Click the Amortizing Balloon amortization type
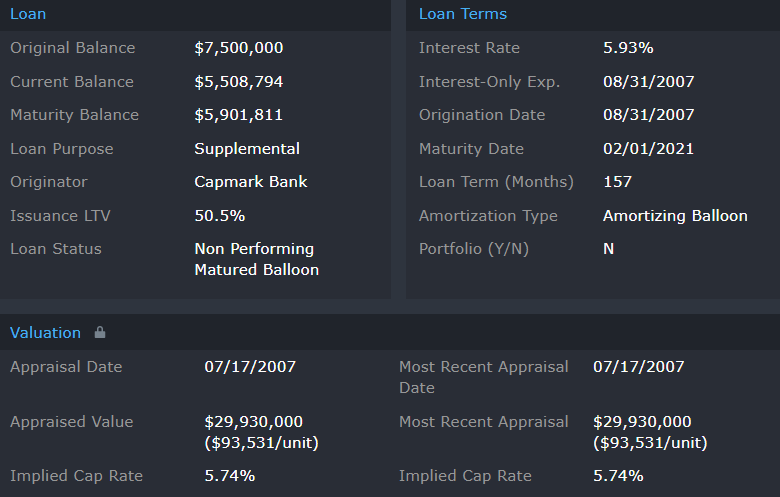 point(675,216)
